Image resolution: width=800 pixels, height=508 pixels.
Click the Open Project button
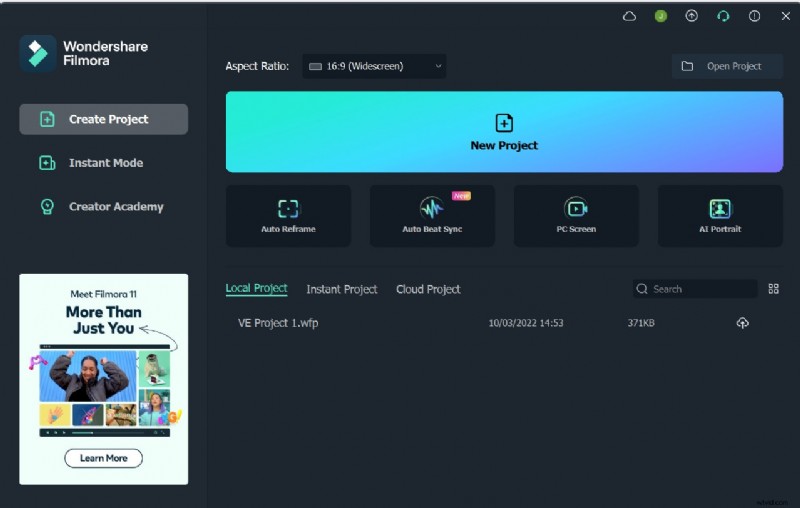[727, 67]
